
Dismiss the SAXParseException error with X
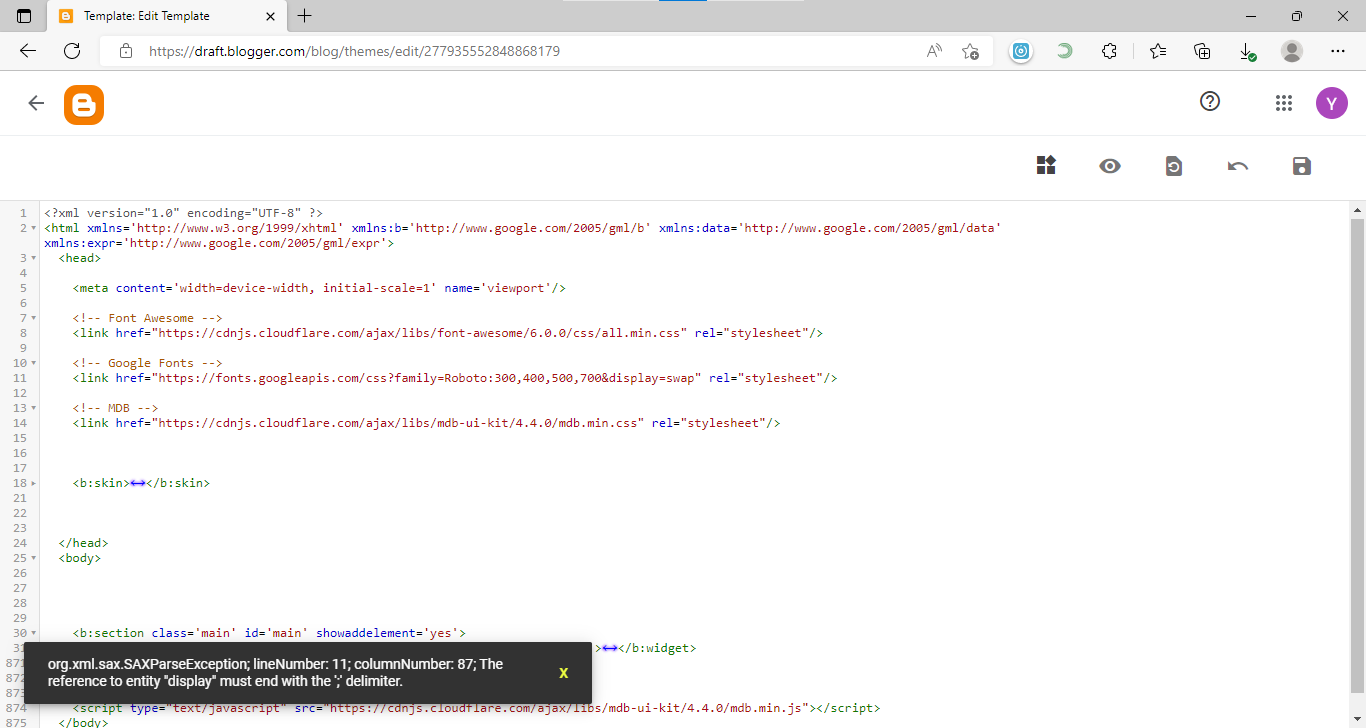tap(563, 673)
